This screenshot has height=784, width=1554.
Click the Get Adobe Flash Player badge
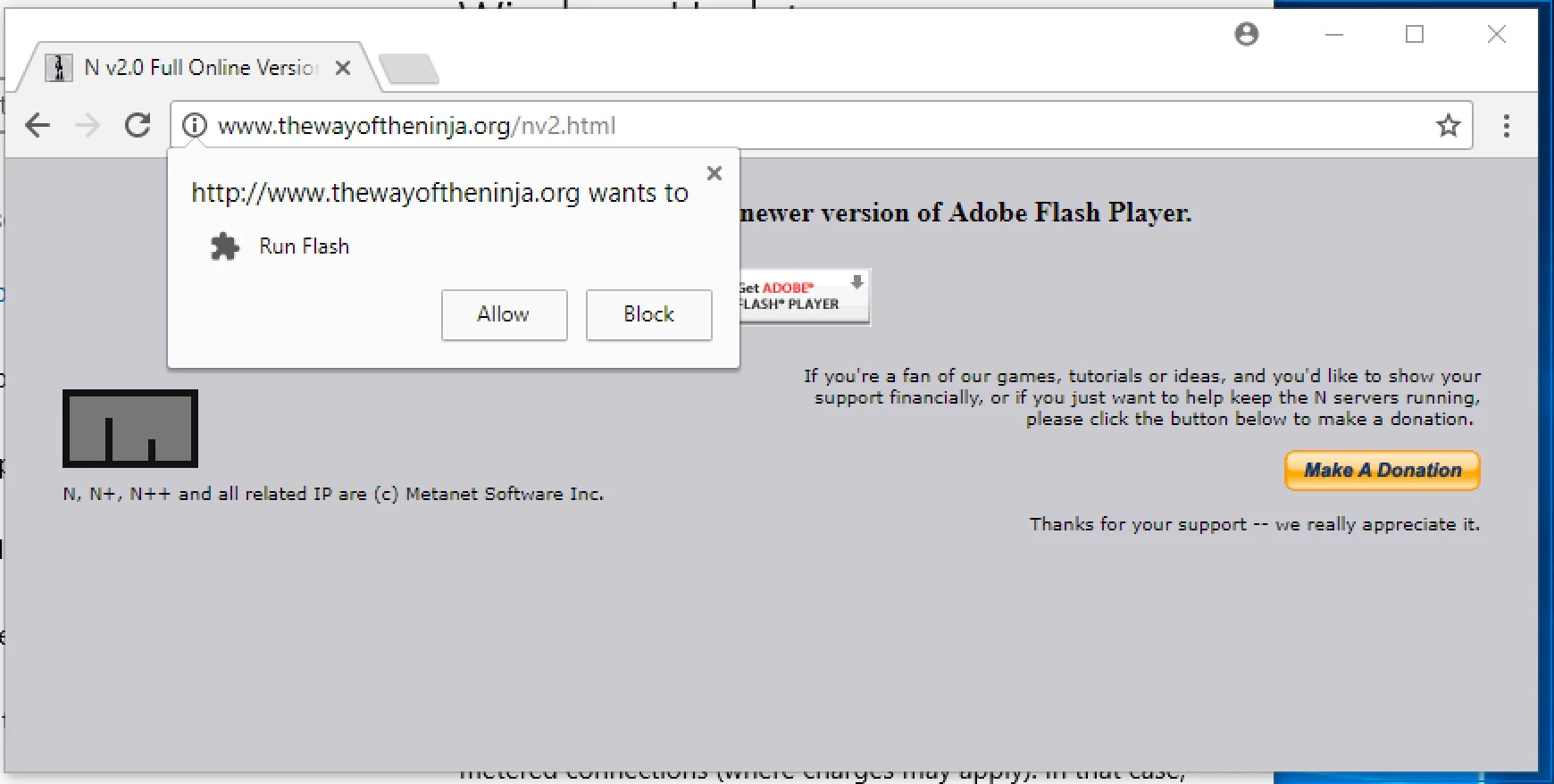pyautogui.click(x=804, y=296)
